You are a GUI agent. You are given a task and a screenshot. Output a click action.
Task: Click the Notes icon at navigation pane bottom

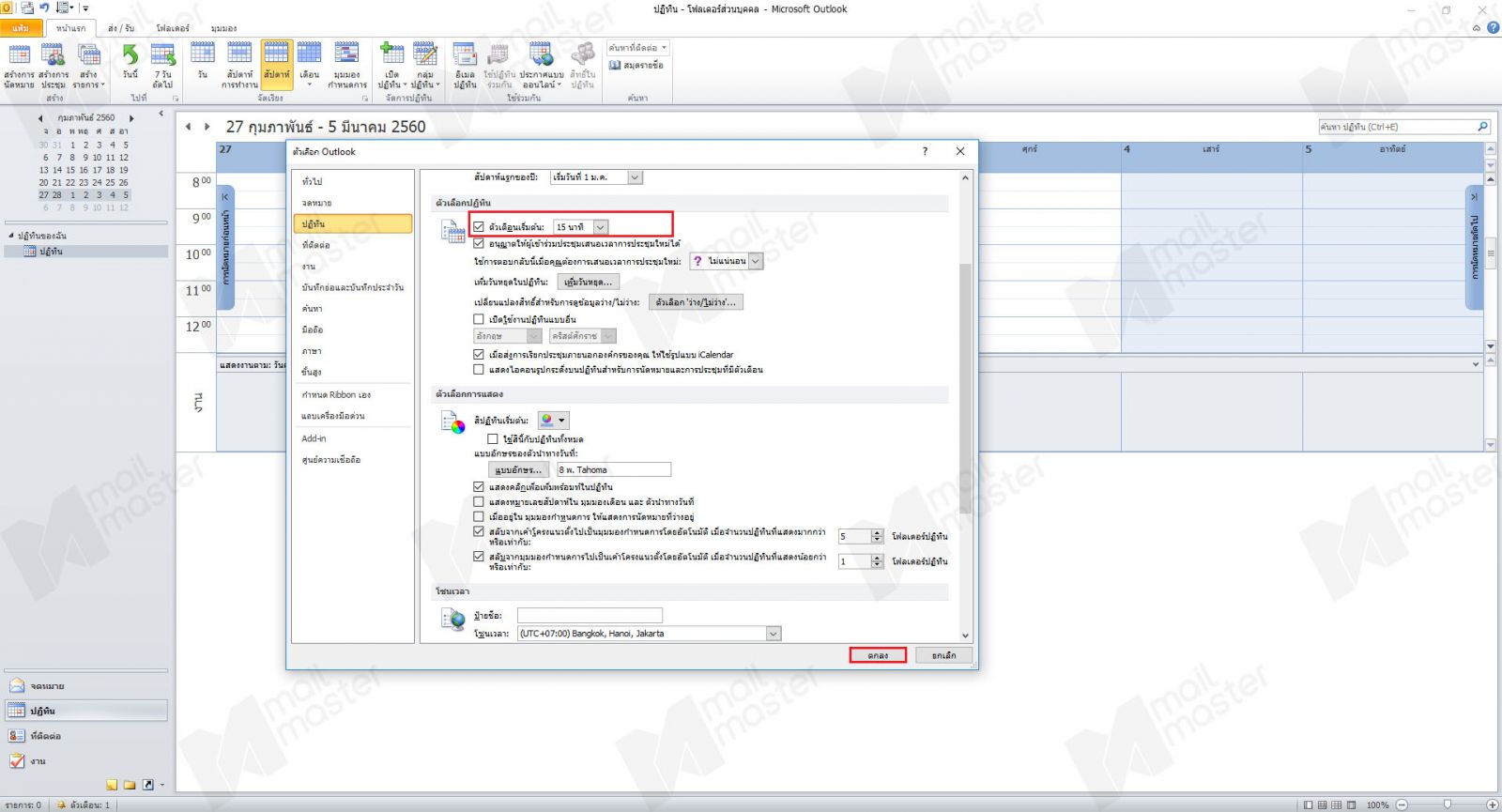tap(112, 785)
